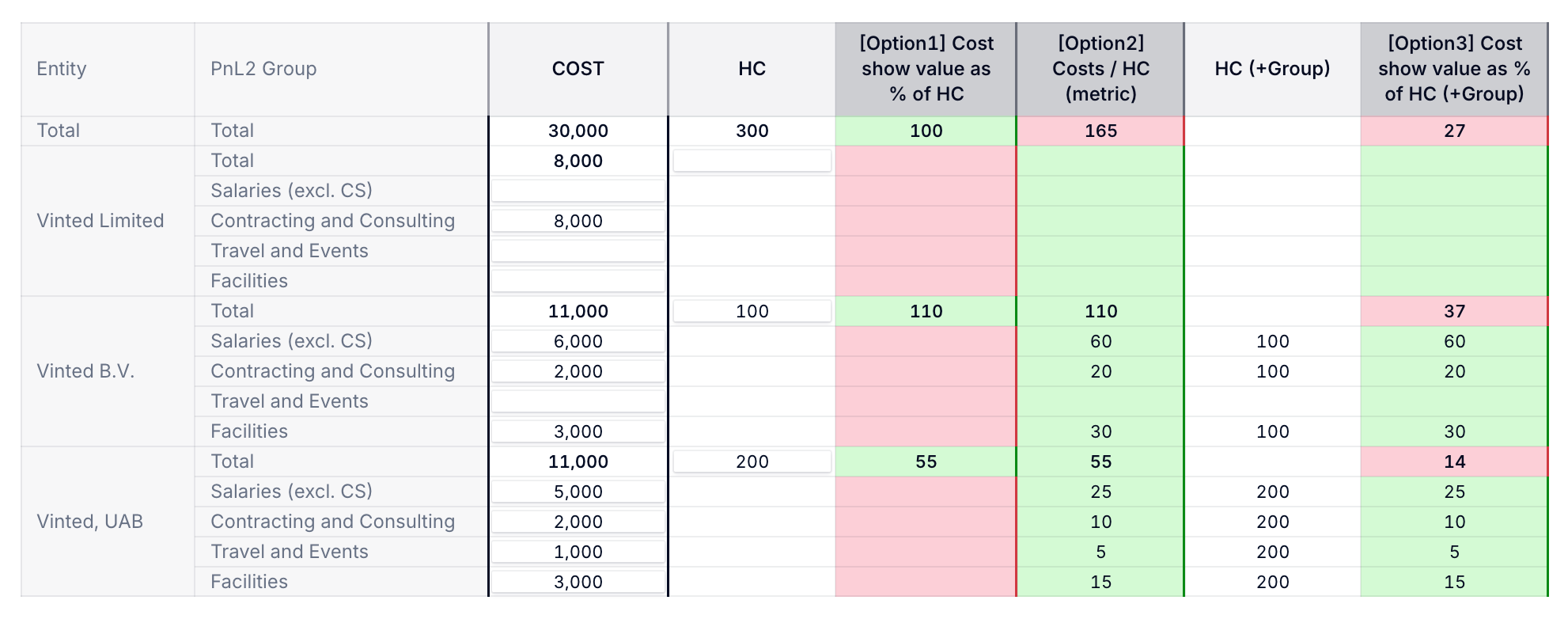Edit Vinted, UAB Travel and Events cost 1,000
The image size is (1568, 619).
tap(578, 552)
